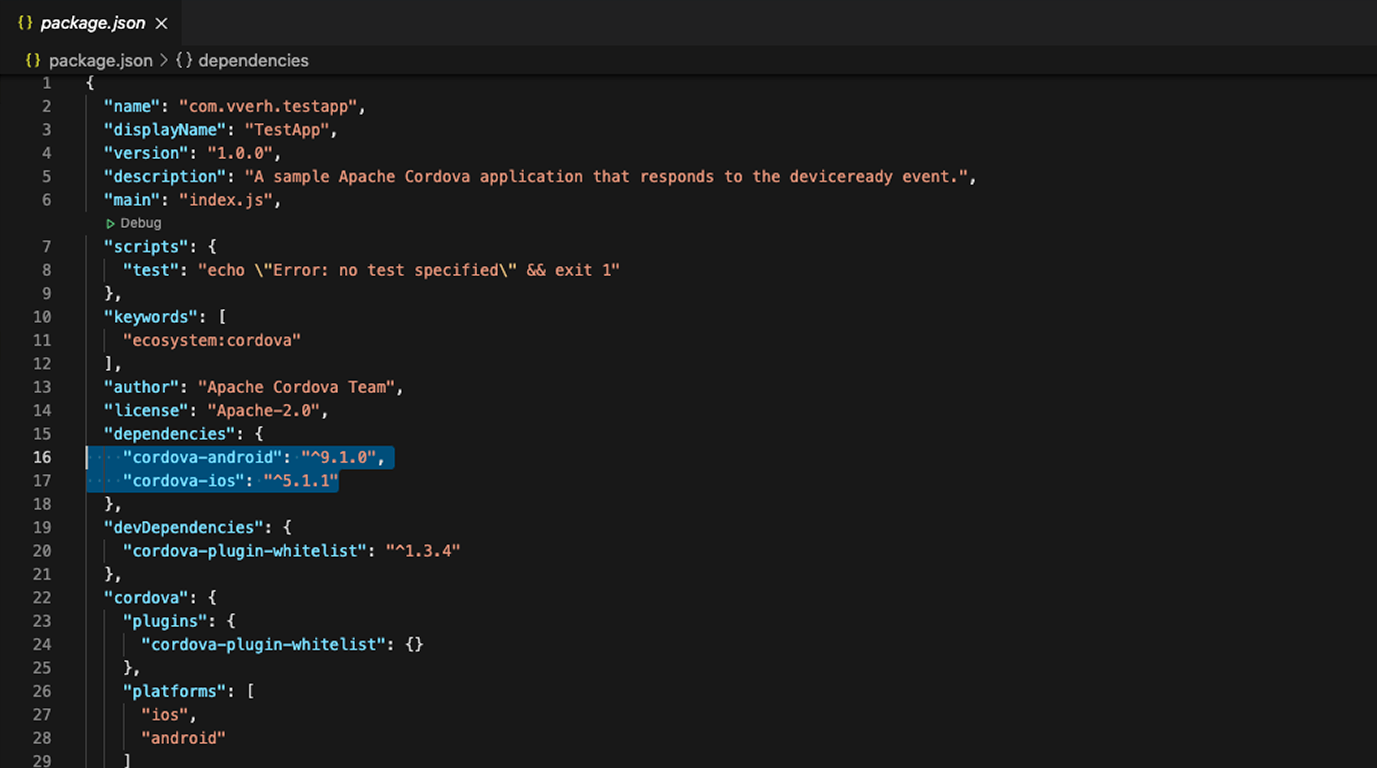1377x768 pixels.
Task: Click the play triangle icon beside Debug
Action: click(x=111, y=223)
